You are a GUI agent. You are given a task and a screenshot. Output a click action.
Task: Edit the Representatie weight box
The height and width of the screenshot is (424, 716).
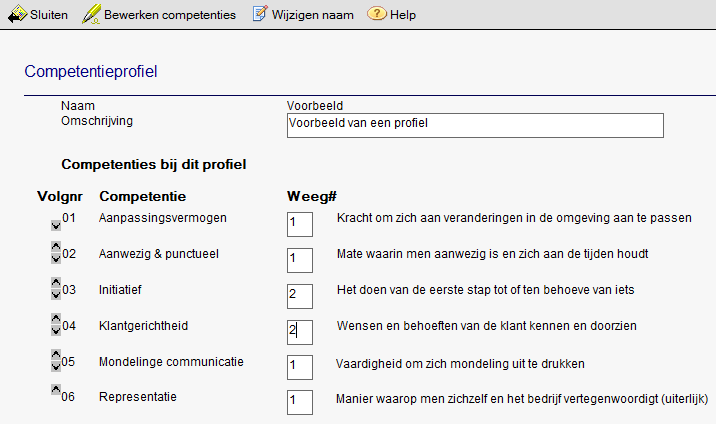[299, 402]
